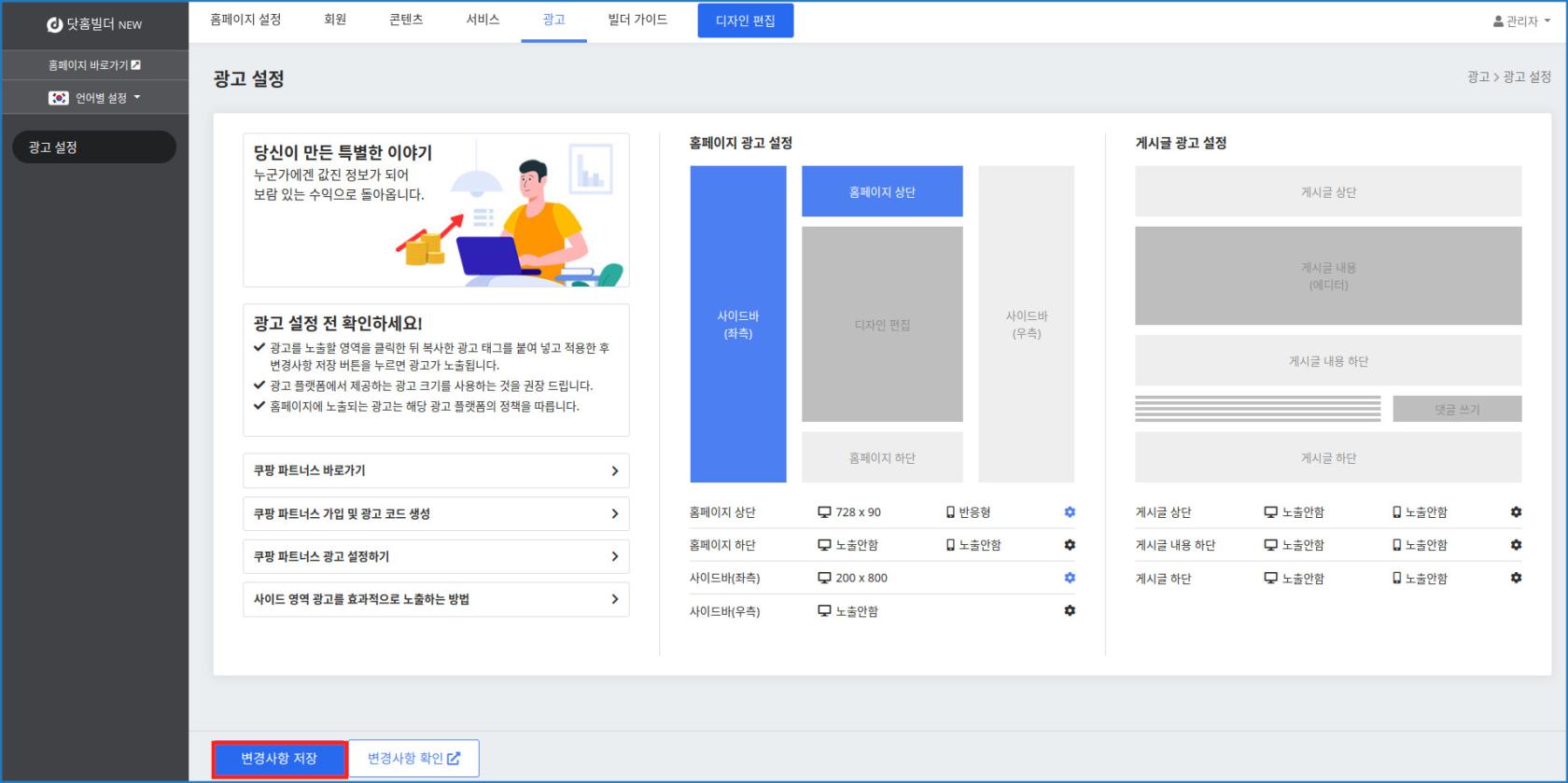Expand 쿠팡 파트너스 바로가기 item
This screenshot has height=783, width=1568.
435,470
